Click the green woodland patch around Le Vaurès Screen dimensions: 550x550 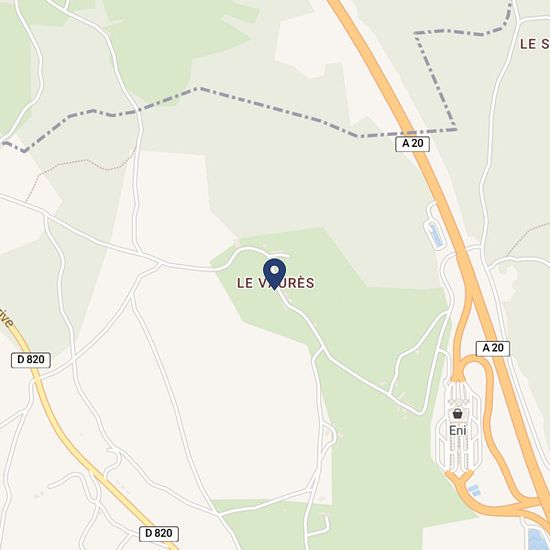351,337
